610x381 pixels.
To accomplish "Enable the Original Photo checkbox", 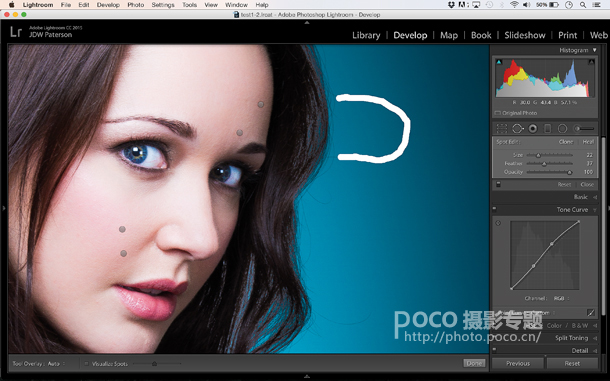I will click(x=497, y=113).
